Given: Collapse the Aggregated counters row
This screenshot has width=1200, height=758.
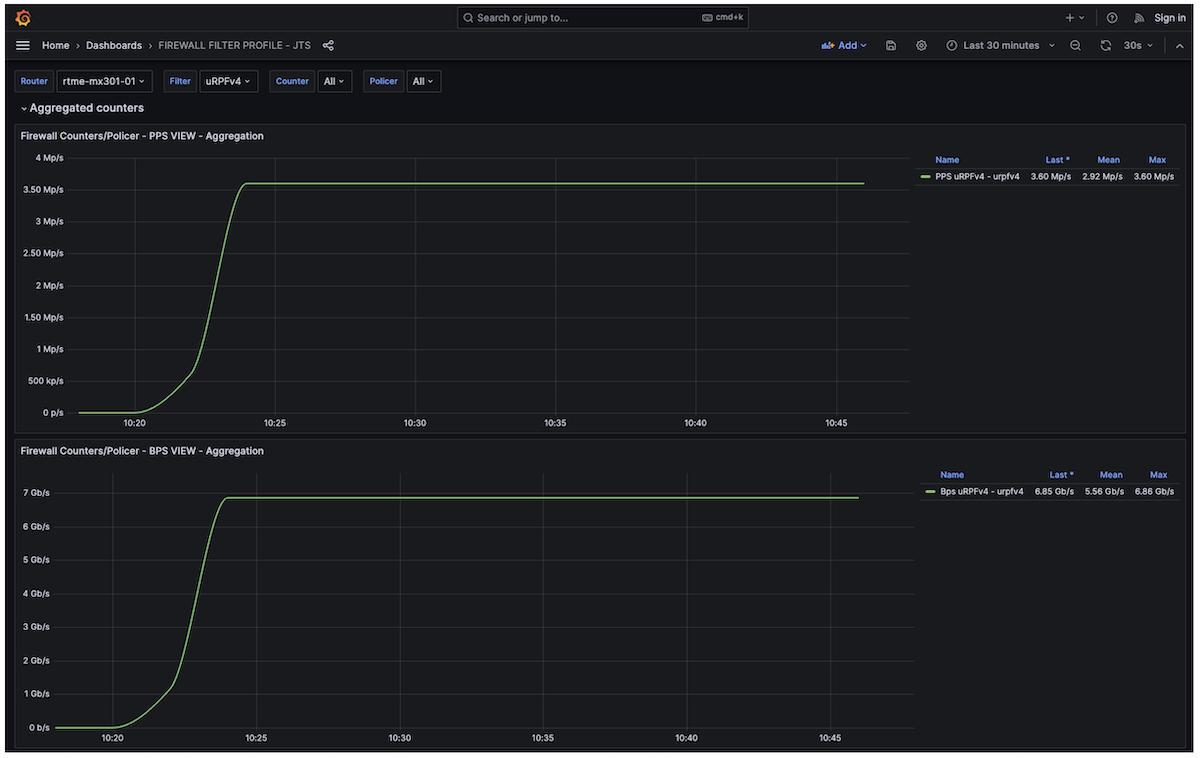Looking at the screenshot, I should coord(85,107).
